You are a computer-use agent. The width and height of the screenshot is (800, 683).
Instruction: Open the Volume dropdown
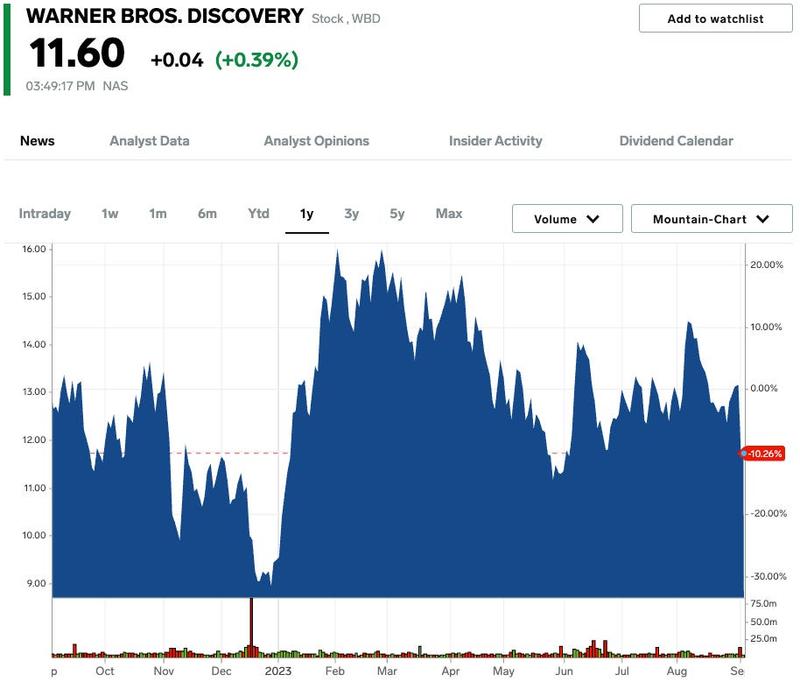tap(567, 219)
